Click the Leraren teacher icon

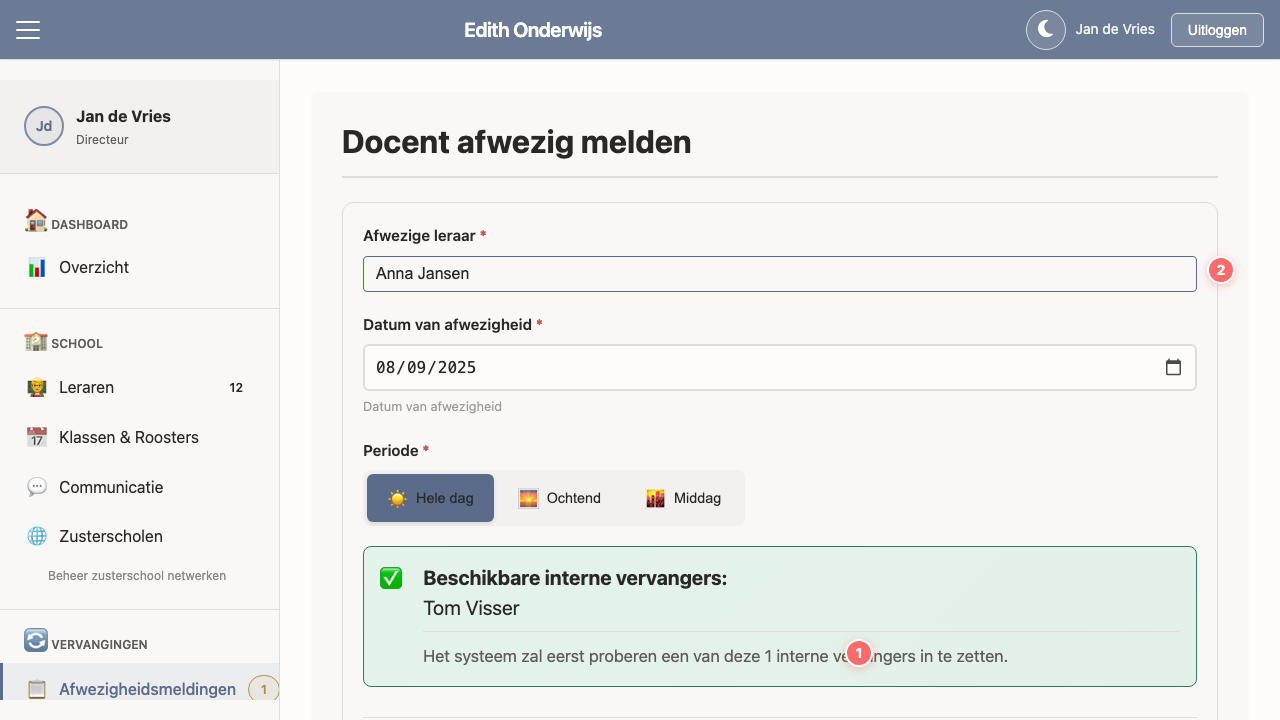(x=37, y=388)
